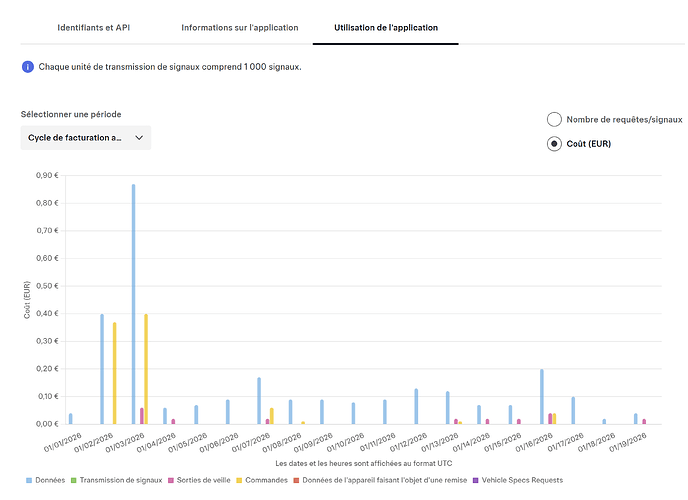The width and height of the screenshot is (688, 500).
Task: Open the Cycle de facturation period dropdown
Action: (85, 138)
